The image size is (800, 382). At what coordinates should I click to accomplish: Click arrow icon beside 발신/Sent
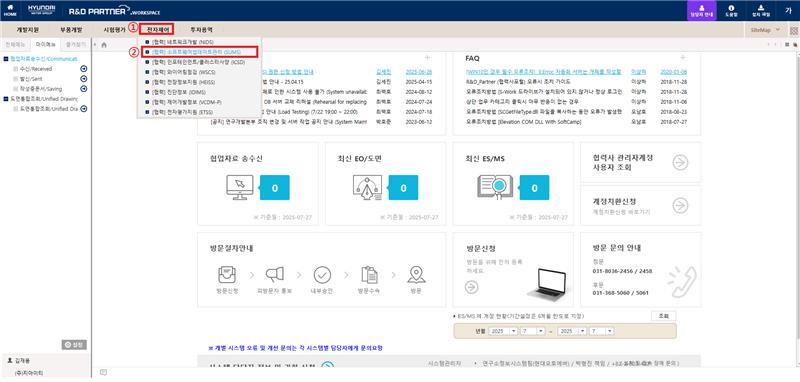84,78
